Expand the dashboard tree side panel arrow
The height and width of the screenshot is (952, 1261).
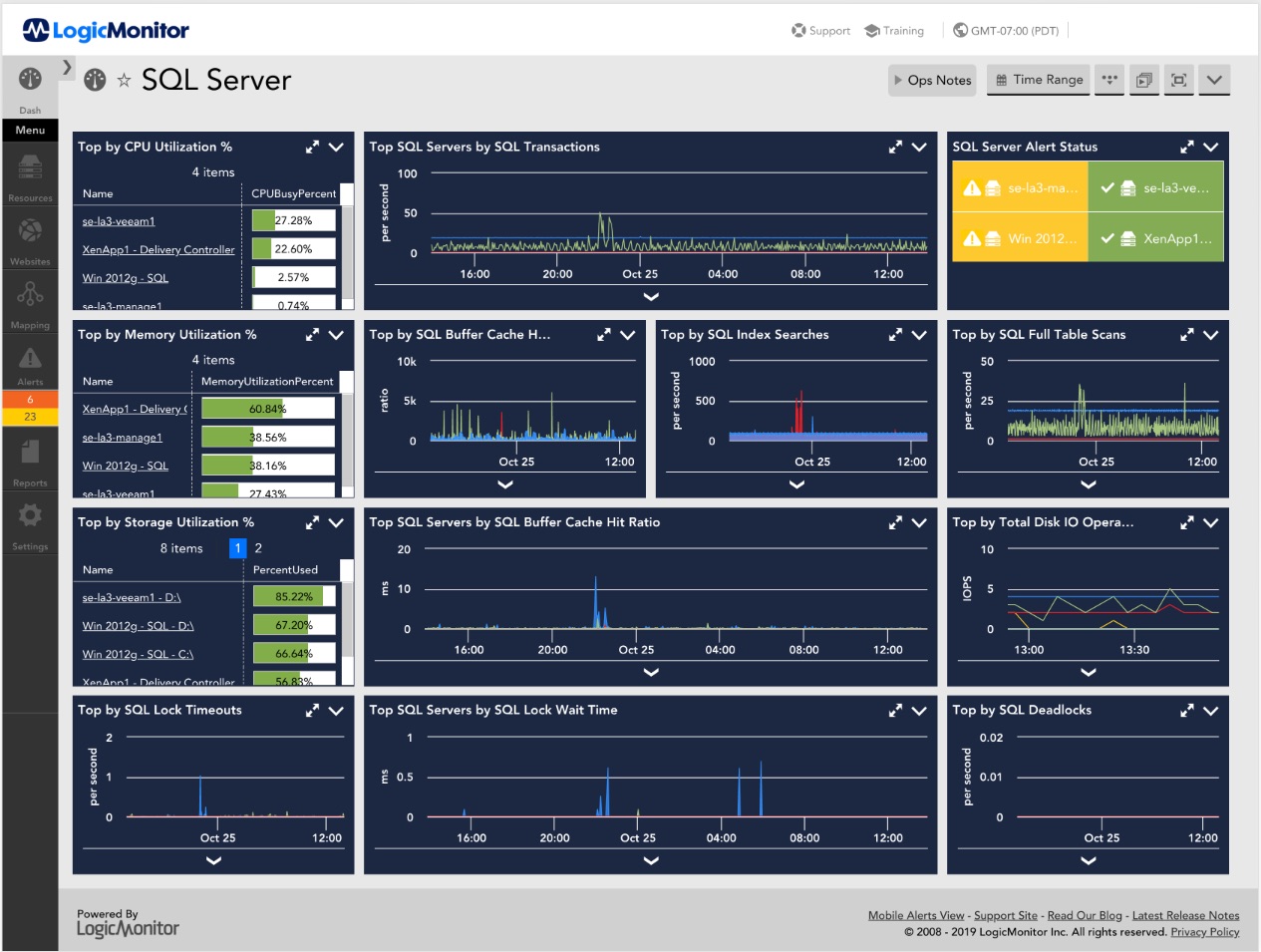pyautogui.click(x=67, y=68)
